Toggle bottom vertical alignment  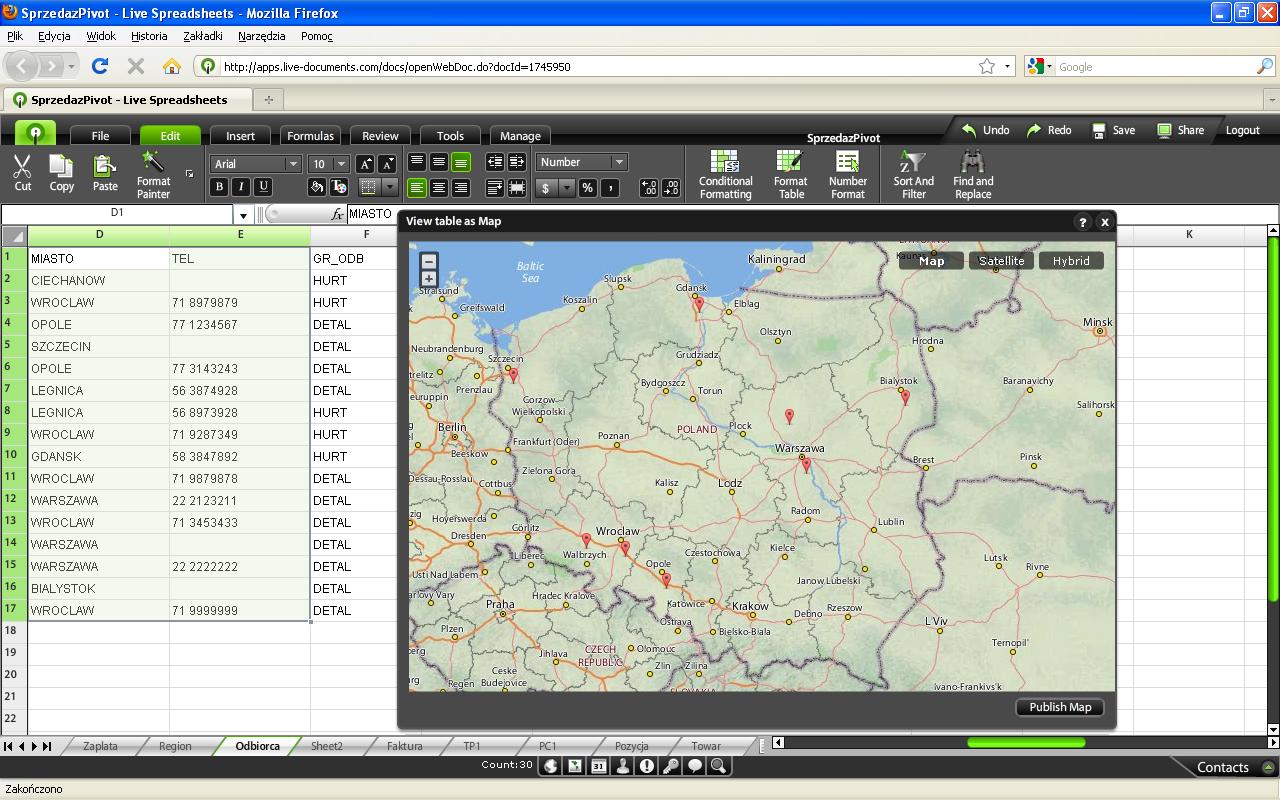pyautogui.click(x=461, y=162)
